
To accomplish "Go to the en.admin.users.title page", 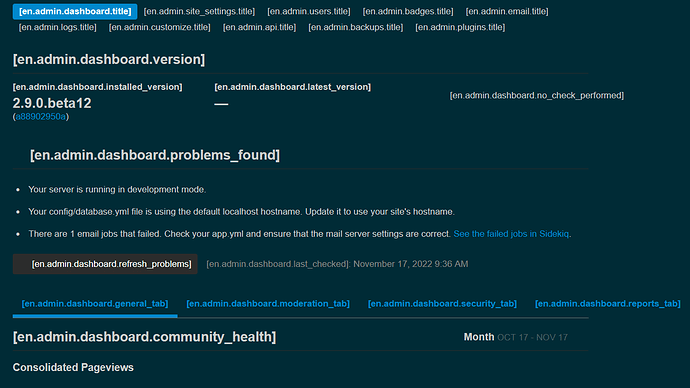I will click(309, 11).
